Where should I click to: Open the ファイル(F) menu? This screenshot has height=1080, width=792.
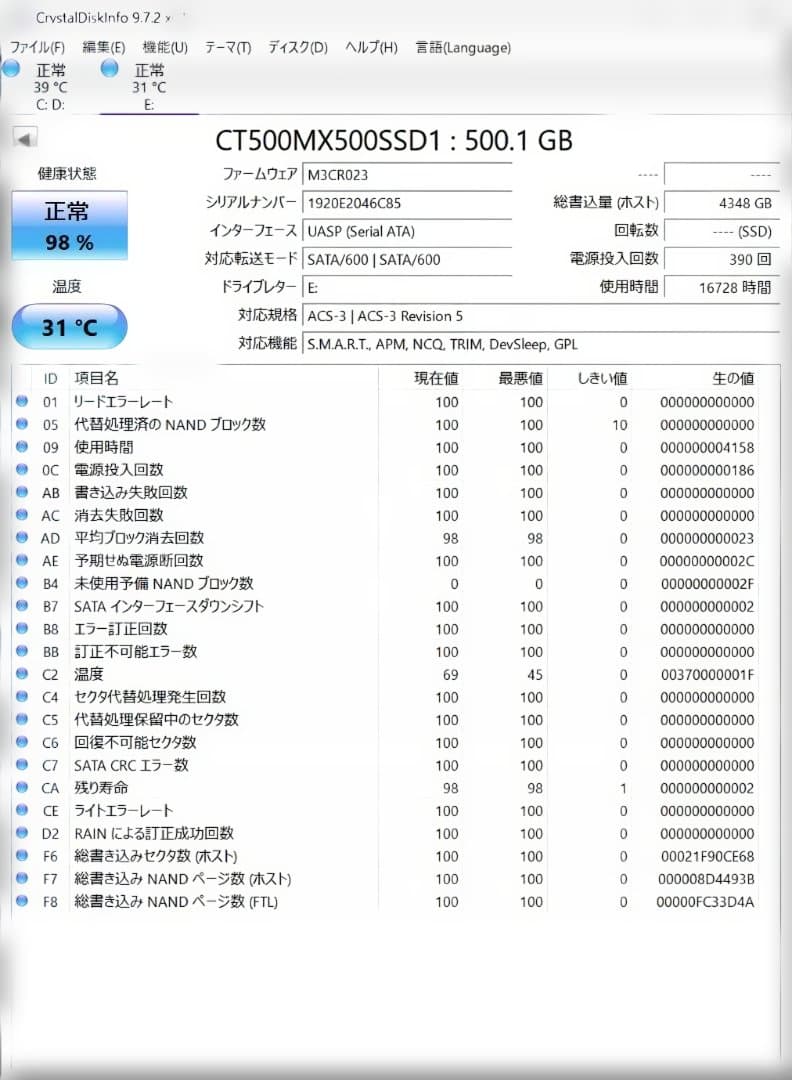point(37,48)
